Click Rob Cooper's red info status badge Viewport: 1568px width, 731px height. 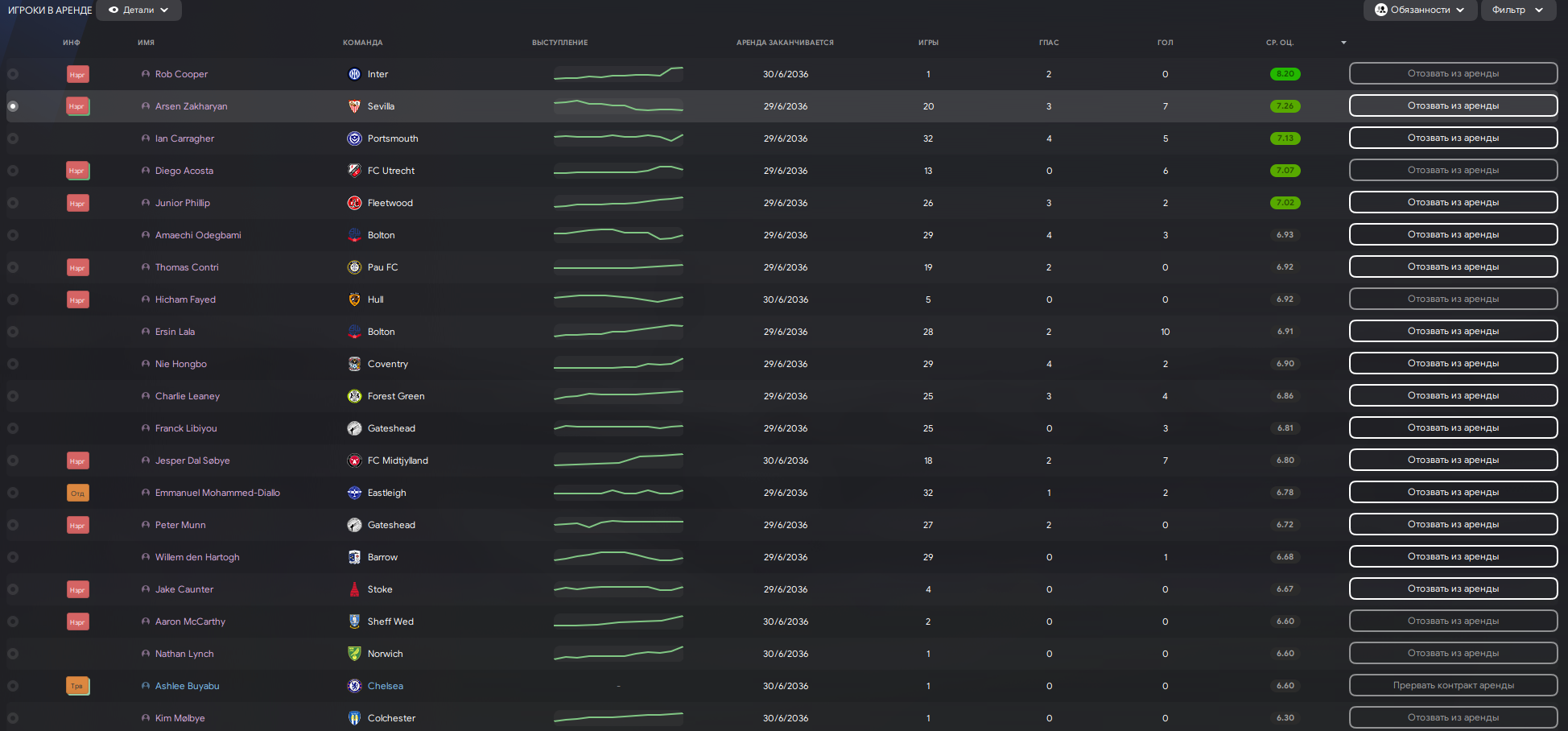pyautogui.click(x=77, y=74)
